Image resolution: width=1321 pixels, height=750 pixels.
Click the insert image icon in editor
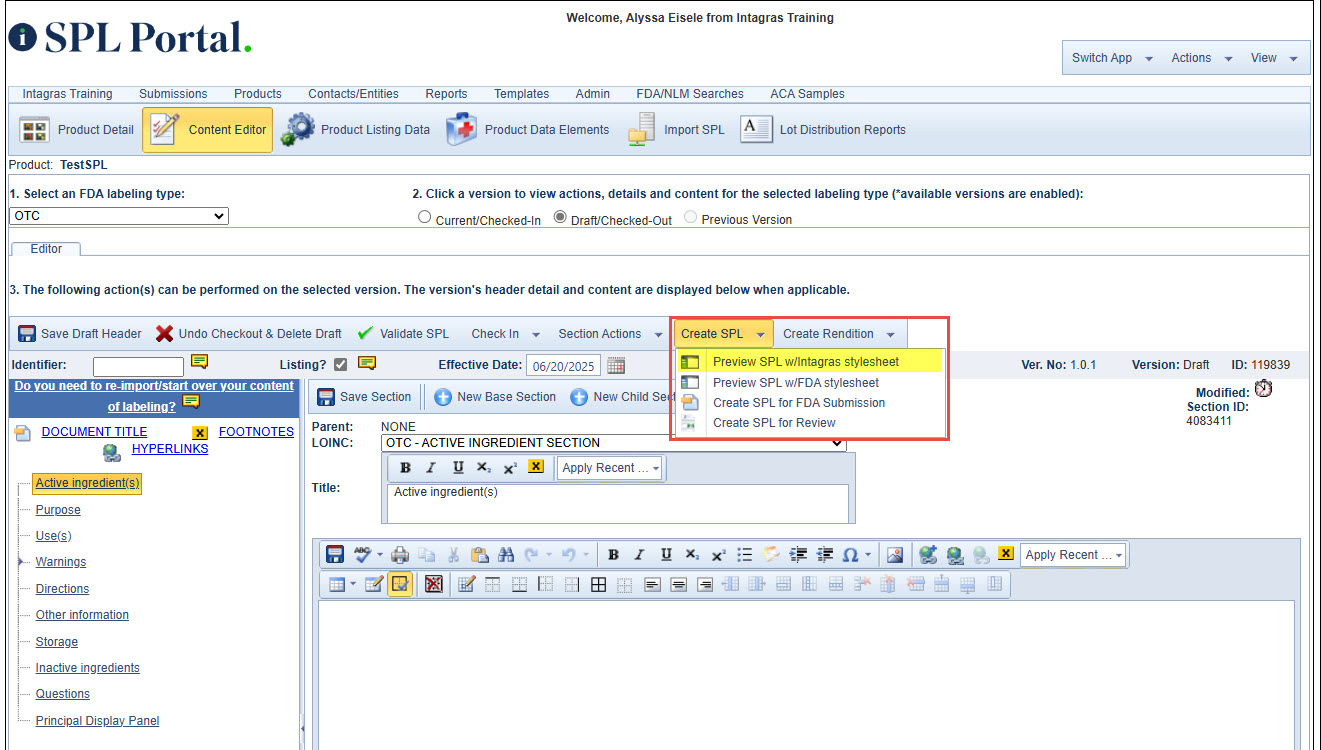[895, 555]
